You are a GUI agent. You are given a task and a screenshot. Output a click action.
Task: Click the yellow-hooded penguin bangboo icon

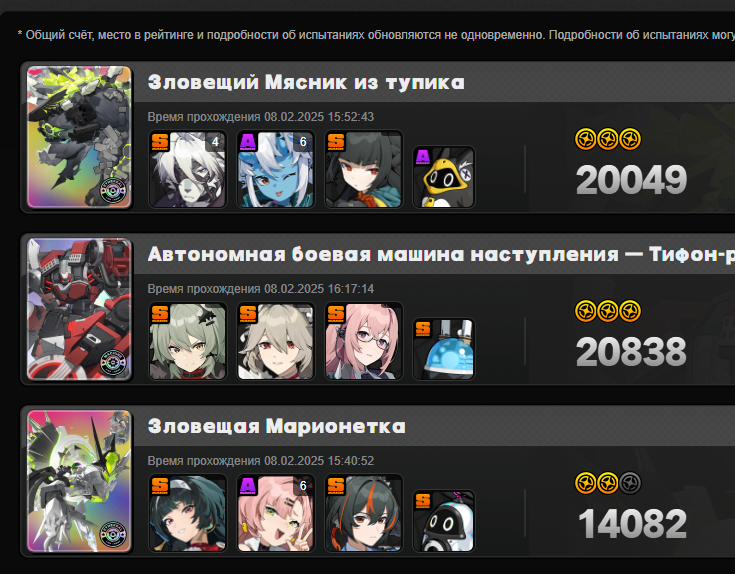pyautogui.click(x=444, y=177)
